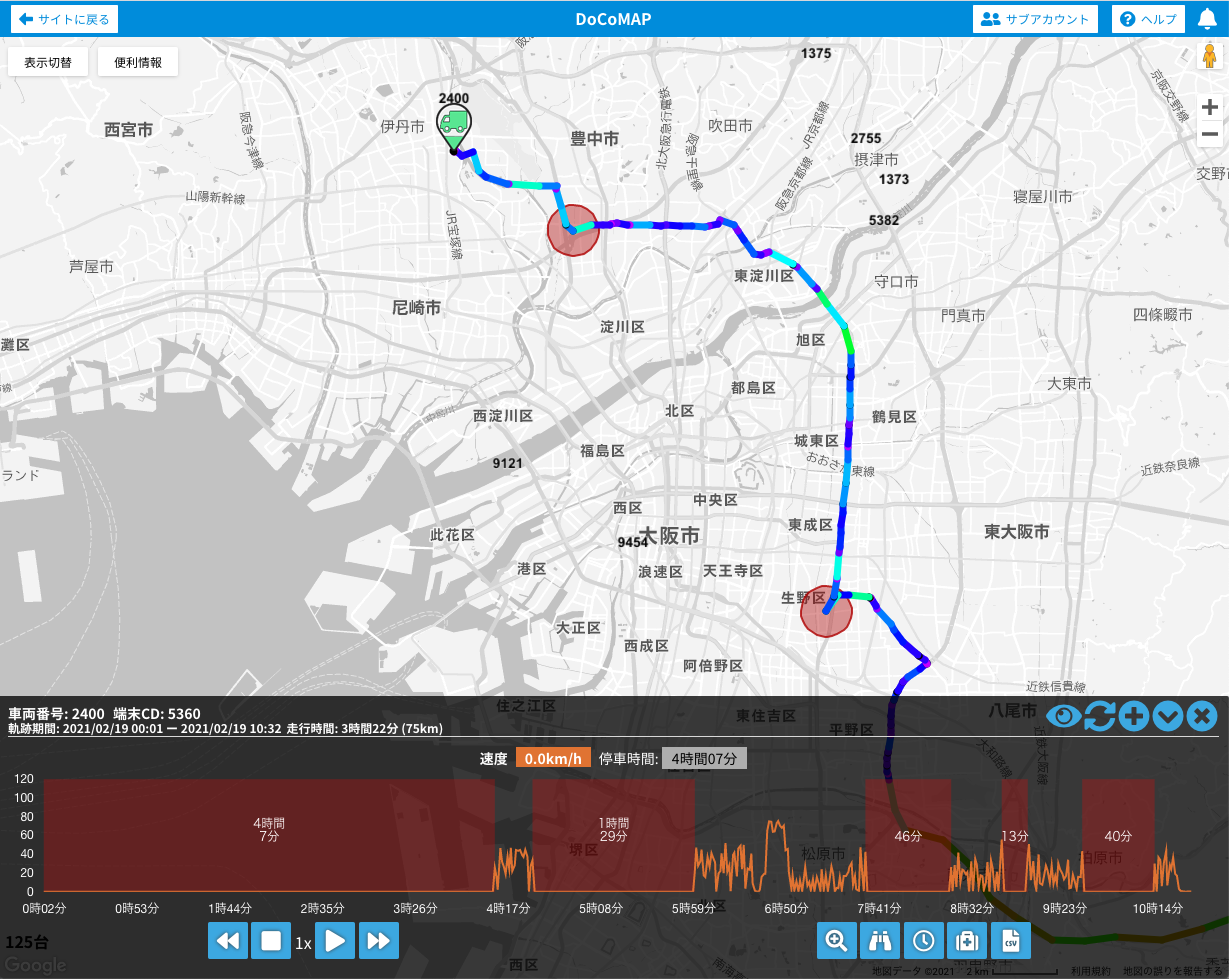Expand panel with the circled plus icon
The height and width of the screenshot is (979, 1229).
pyautogui.click(x=1133, y=716)
